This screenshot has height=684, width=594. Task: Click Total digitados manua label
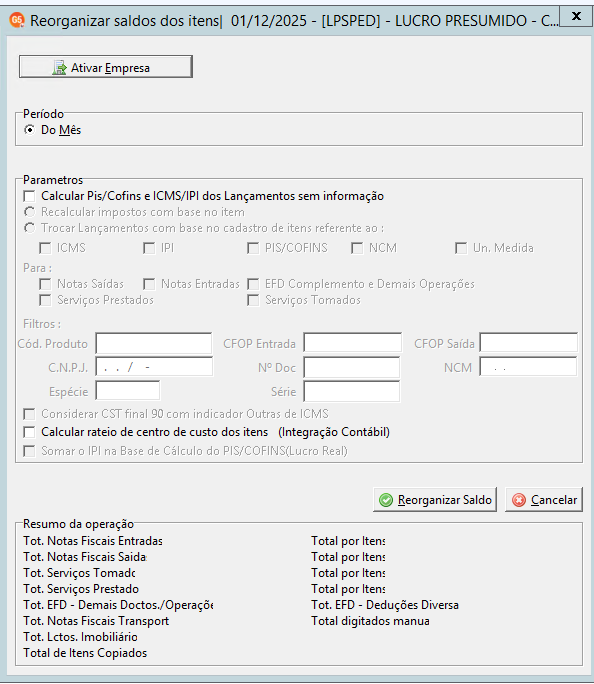370,621
